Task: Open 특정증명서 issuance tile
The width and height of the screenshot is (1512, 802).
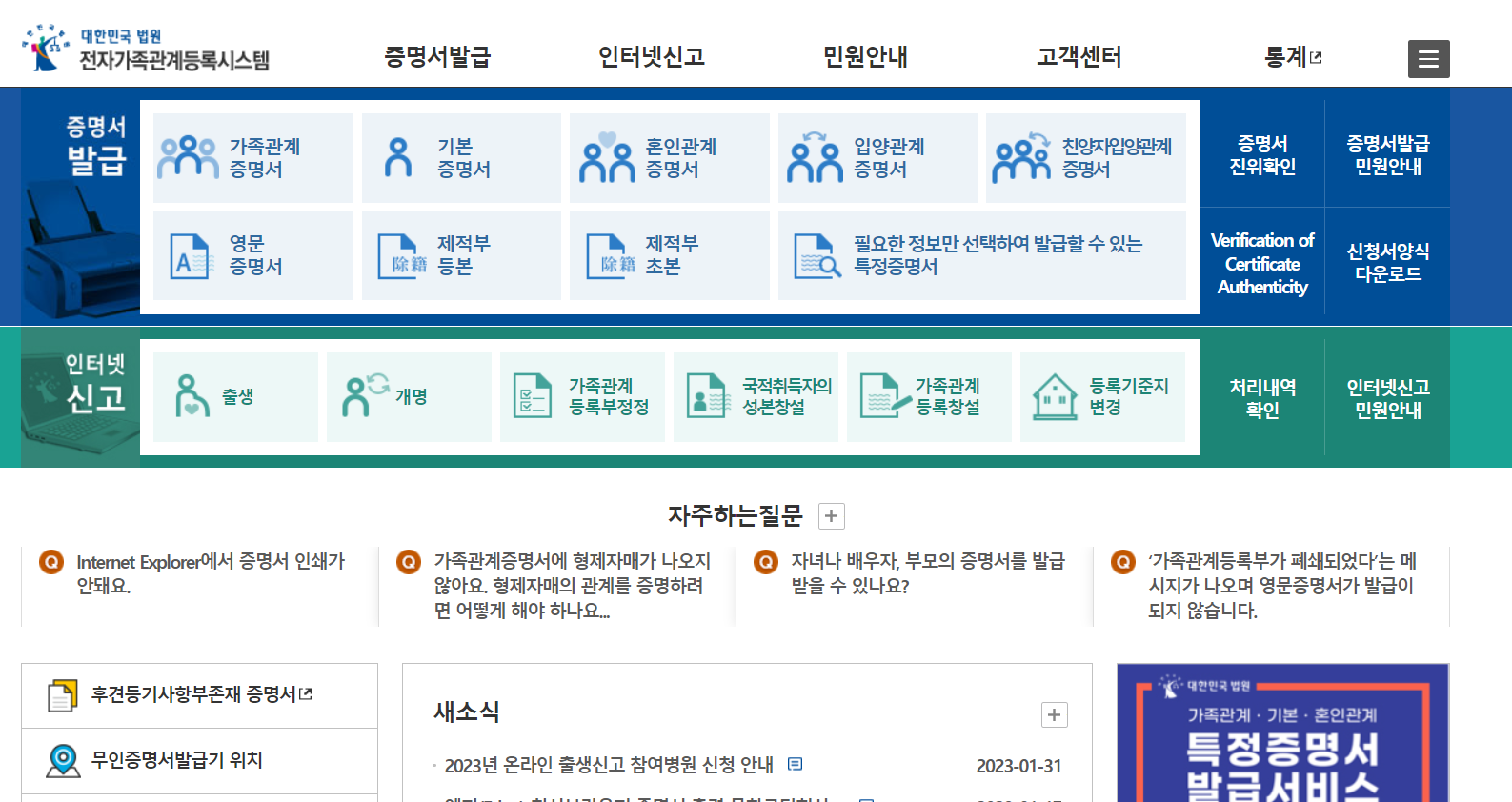Action: point(982,255)
